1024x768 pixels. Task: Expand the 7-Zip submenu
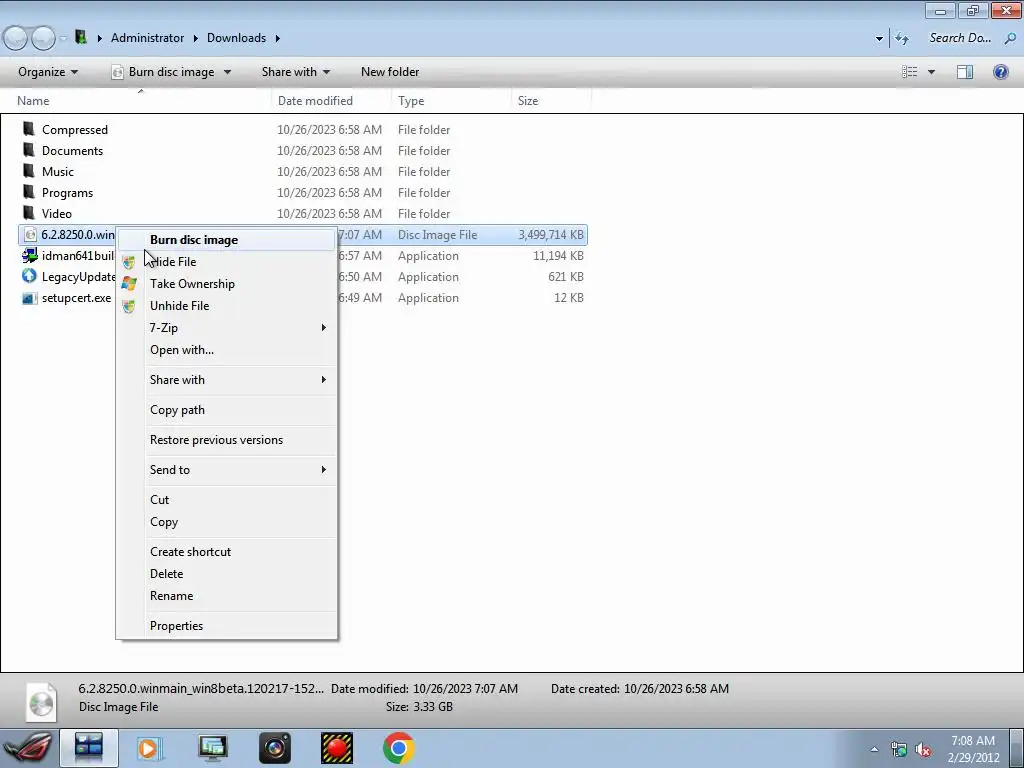click(227, 328)
